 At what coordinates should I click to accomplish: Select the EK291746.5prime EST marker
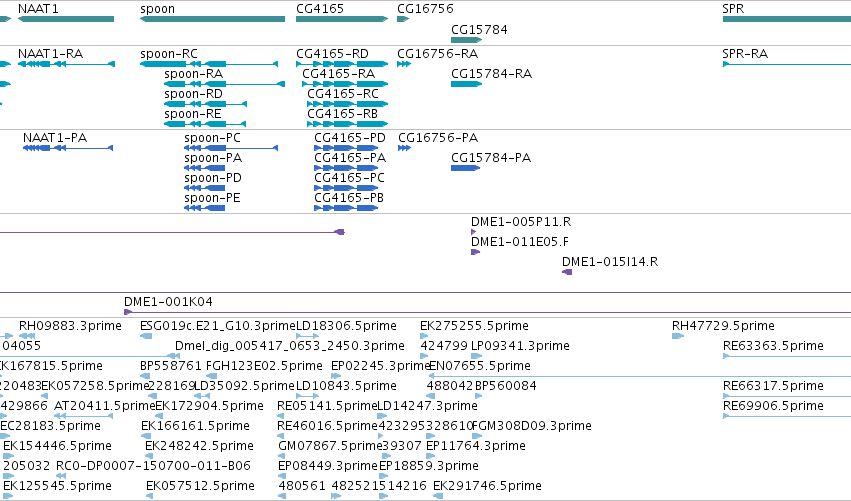pos(439,496)
